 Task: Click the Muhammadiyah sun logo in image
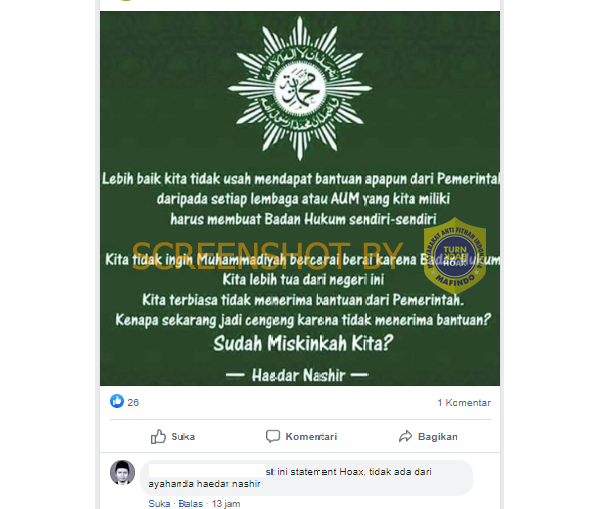[x=300, y=88]
